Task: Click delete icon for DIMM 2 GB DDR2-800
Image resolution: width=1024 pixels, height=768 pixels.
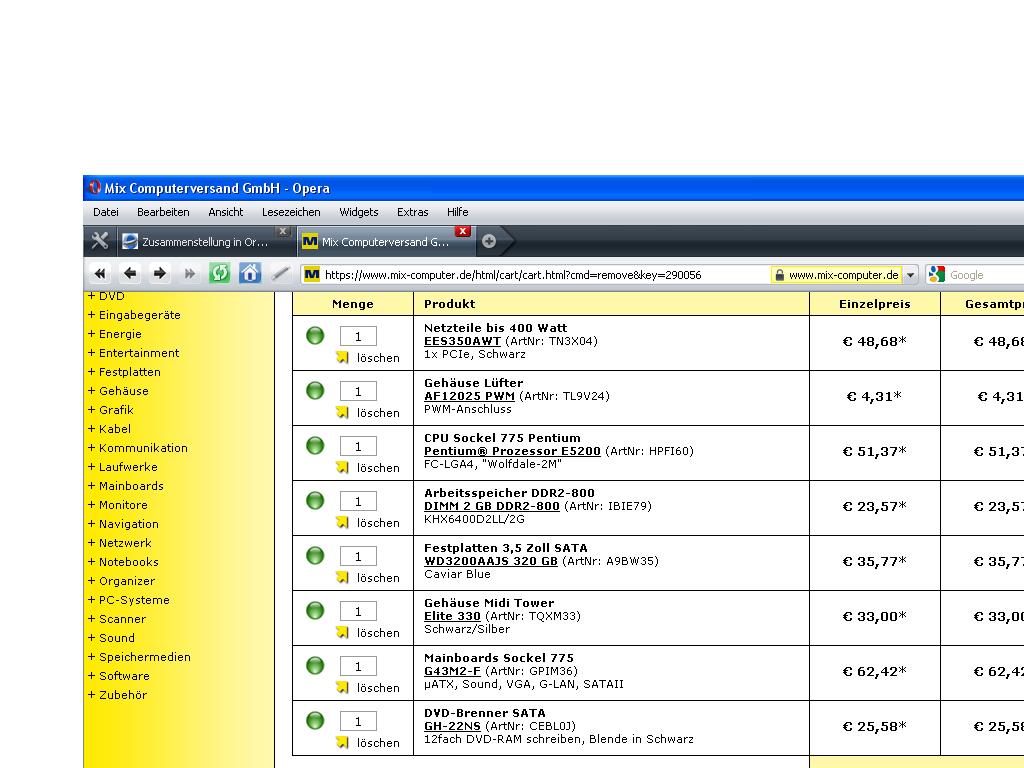Action: coord(342,522)
